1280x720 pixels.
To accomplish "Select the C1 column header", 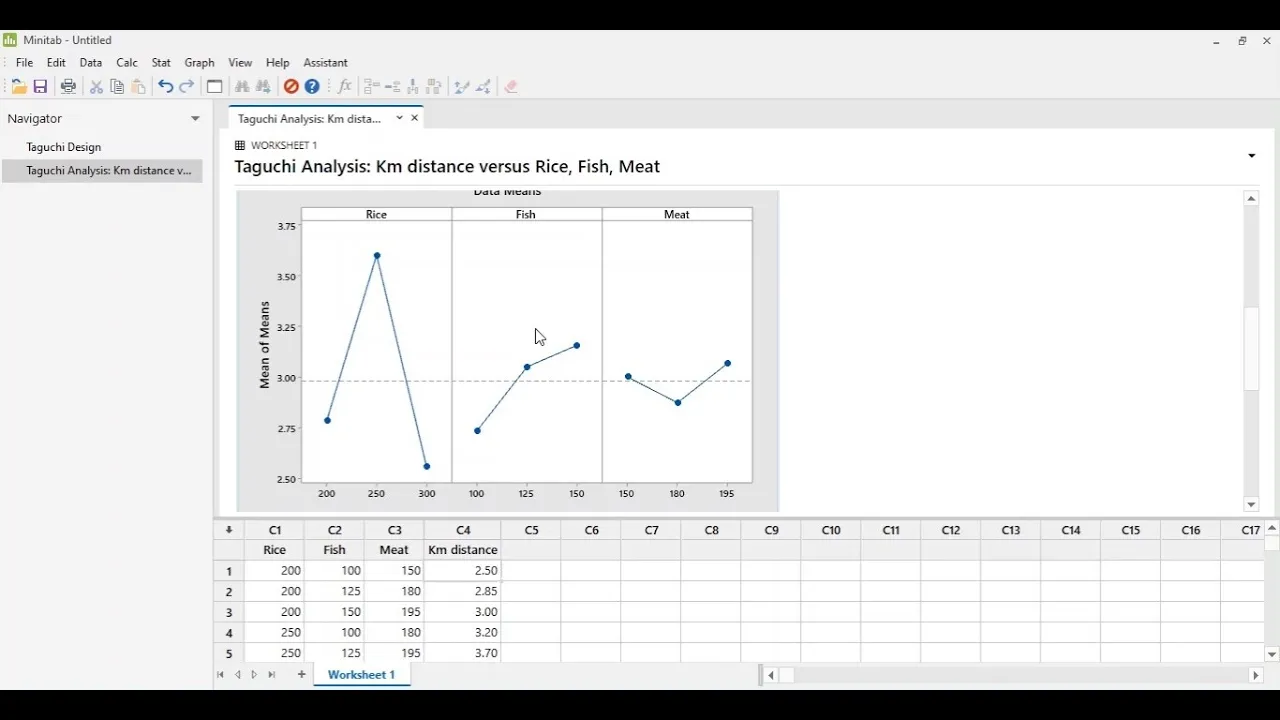I will [275, 530].
